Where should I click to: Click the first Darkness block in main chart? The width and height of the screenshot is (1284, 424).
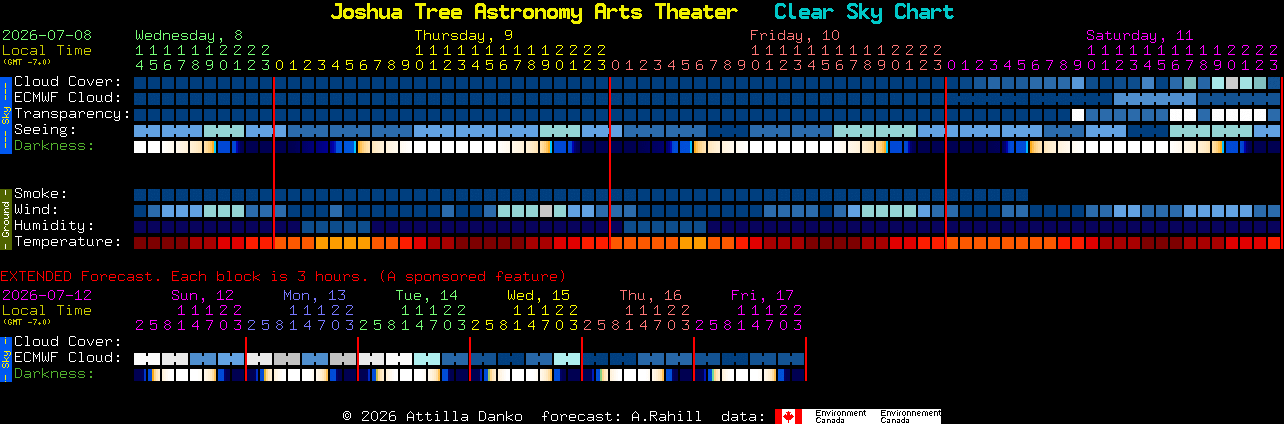coord(140,147)
